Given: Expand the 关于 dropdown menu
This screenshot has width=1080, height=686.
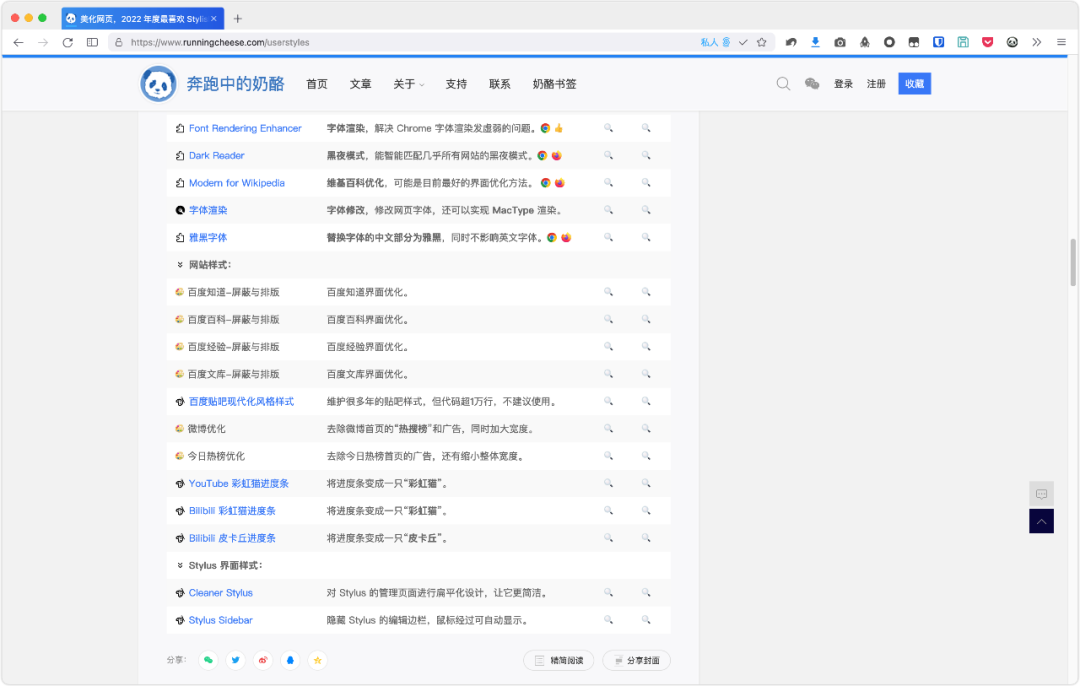Looking at the screenshot, I should pos(408,84).
